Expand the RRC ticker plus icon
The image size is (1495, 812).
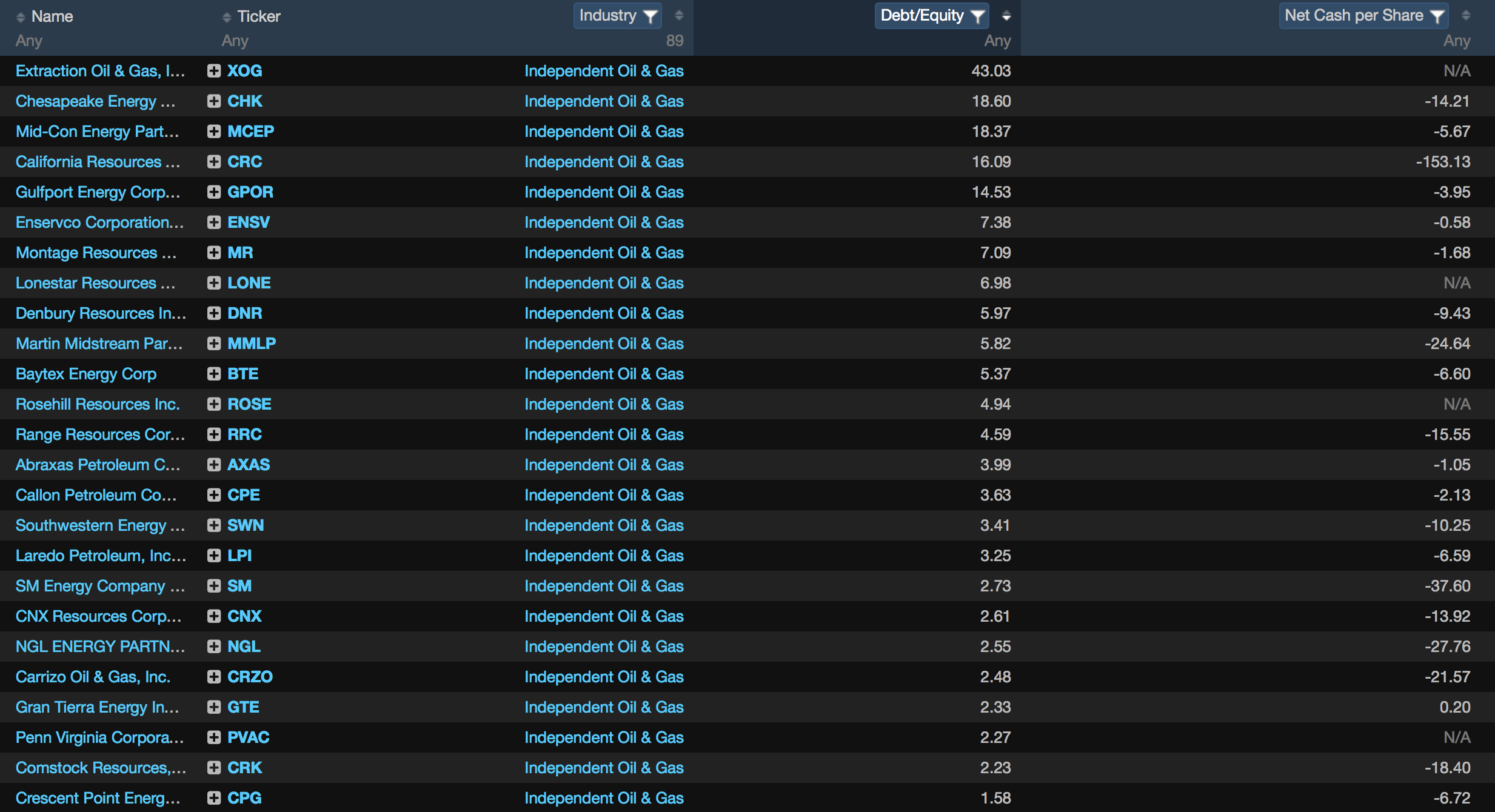213,434
